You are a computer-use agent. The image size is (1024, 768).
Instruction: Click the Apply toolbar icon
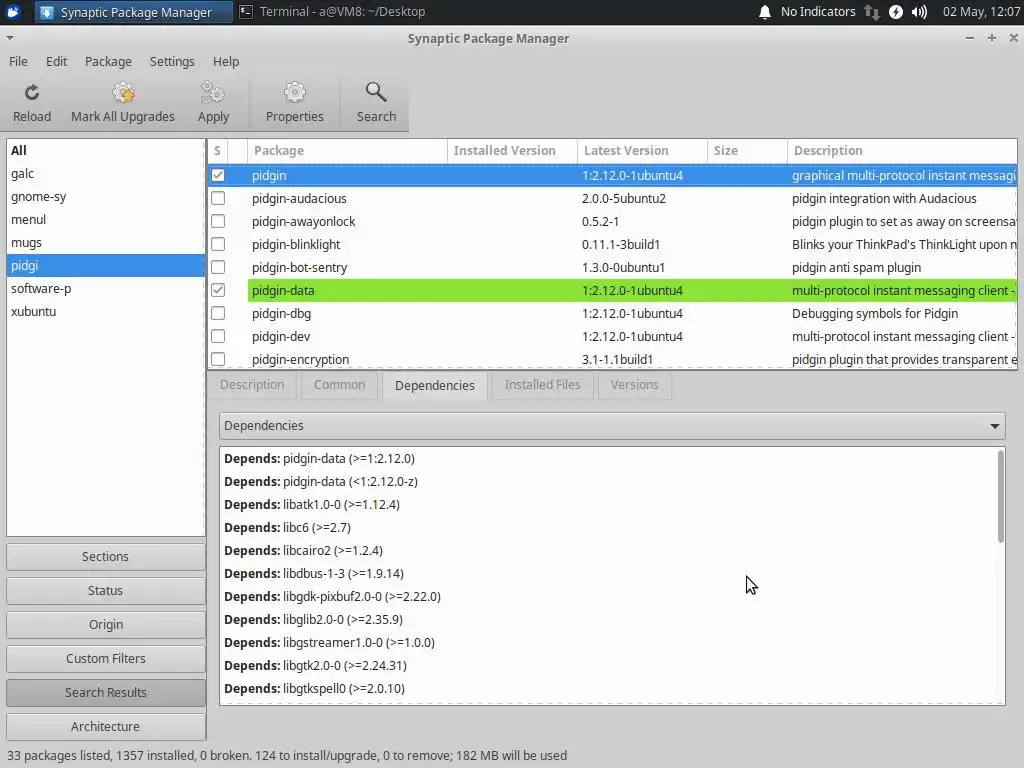coord(213,103)
